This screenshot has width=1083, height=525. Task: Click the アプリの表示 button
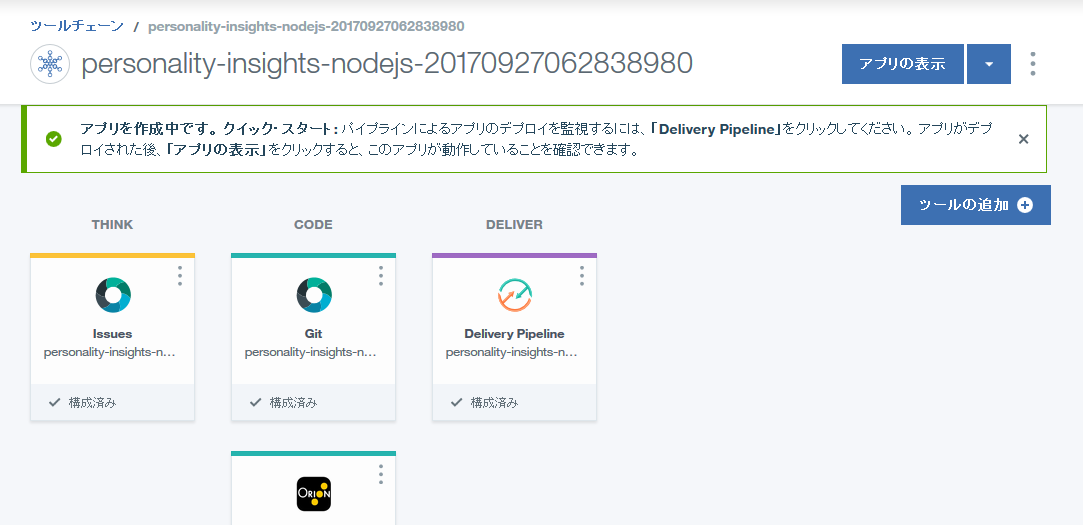[902, 64]
